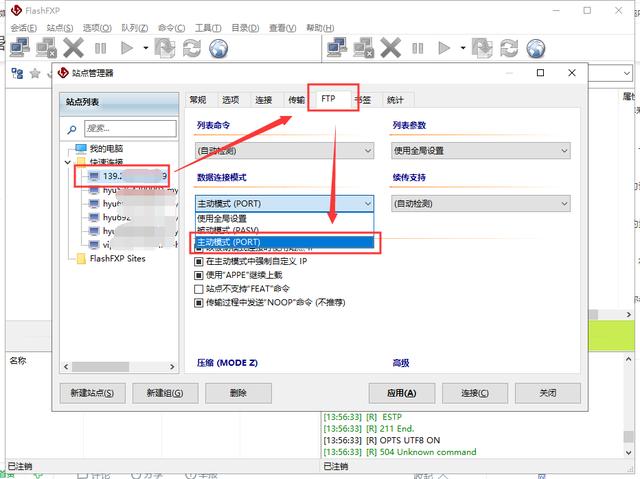Click the right pane Refresh icon
Image resolution: width=640 pixels, height=479 pixels.
509,48
